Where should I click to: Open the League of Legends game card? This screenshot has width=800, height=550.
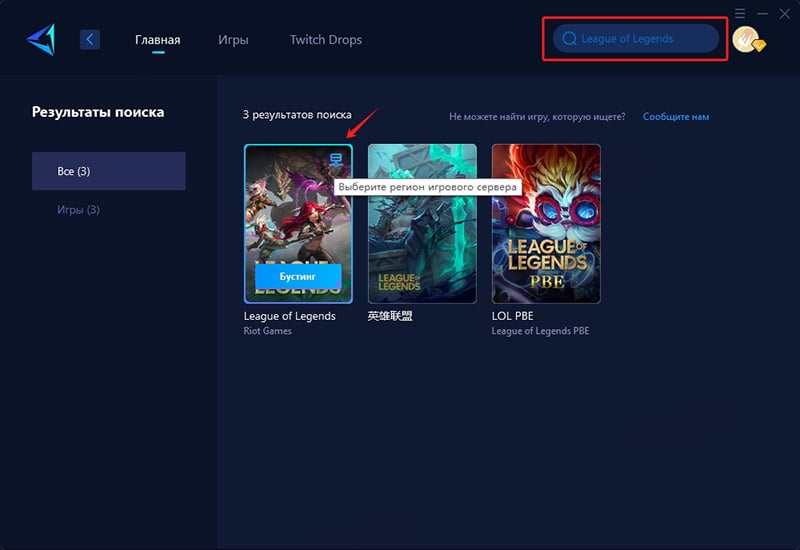tap(298, 224)
